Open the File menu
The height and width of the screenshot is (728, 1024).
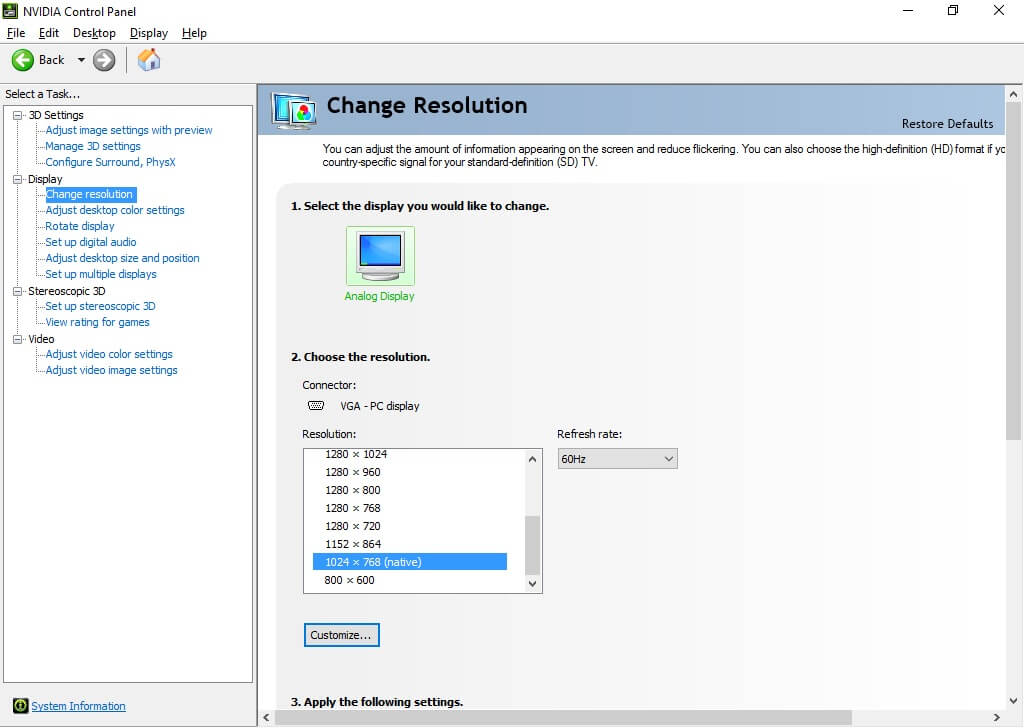pos(16,33)
